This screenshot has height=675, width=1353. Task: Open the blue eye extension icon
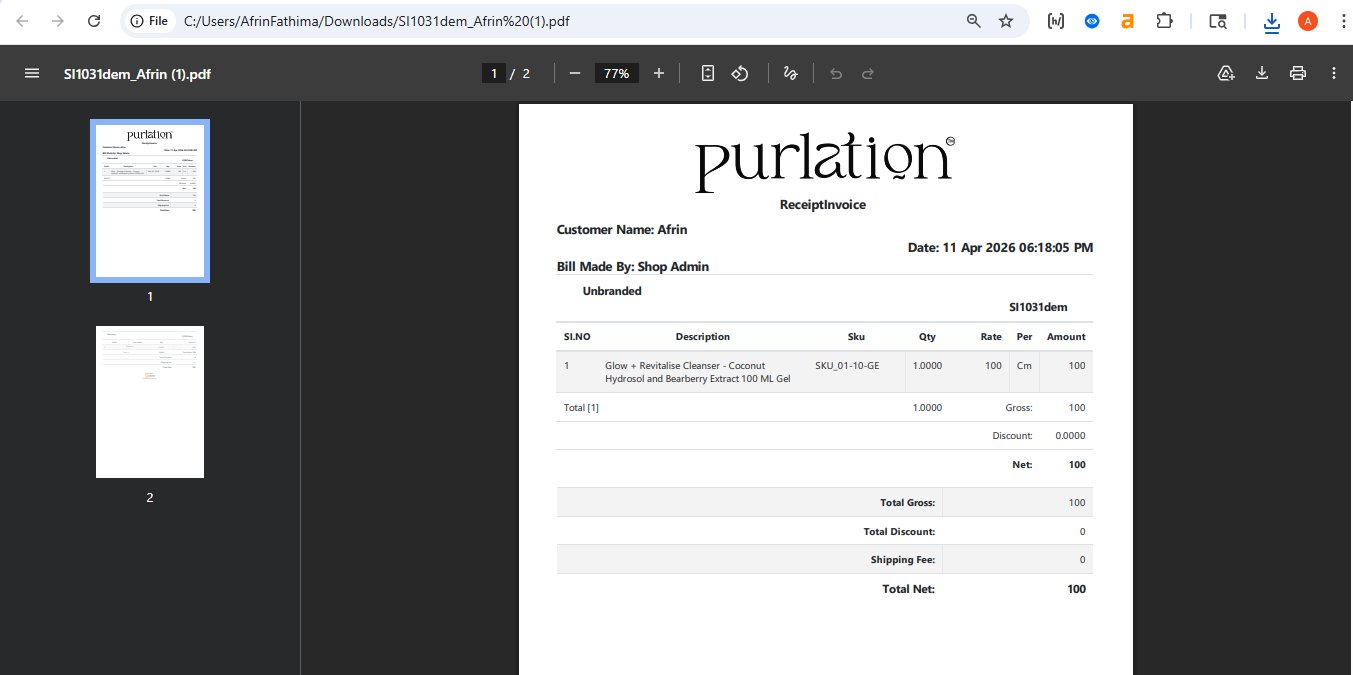pyautogui.click(x=1091, y=20)
